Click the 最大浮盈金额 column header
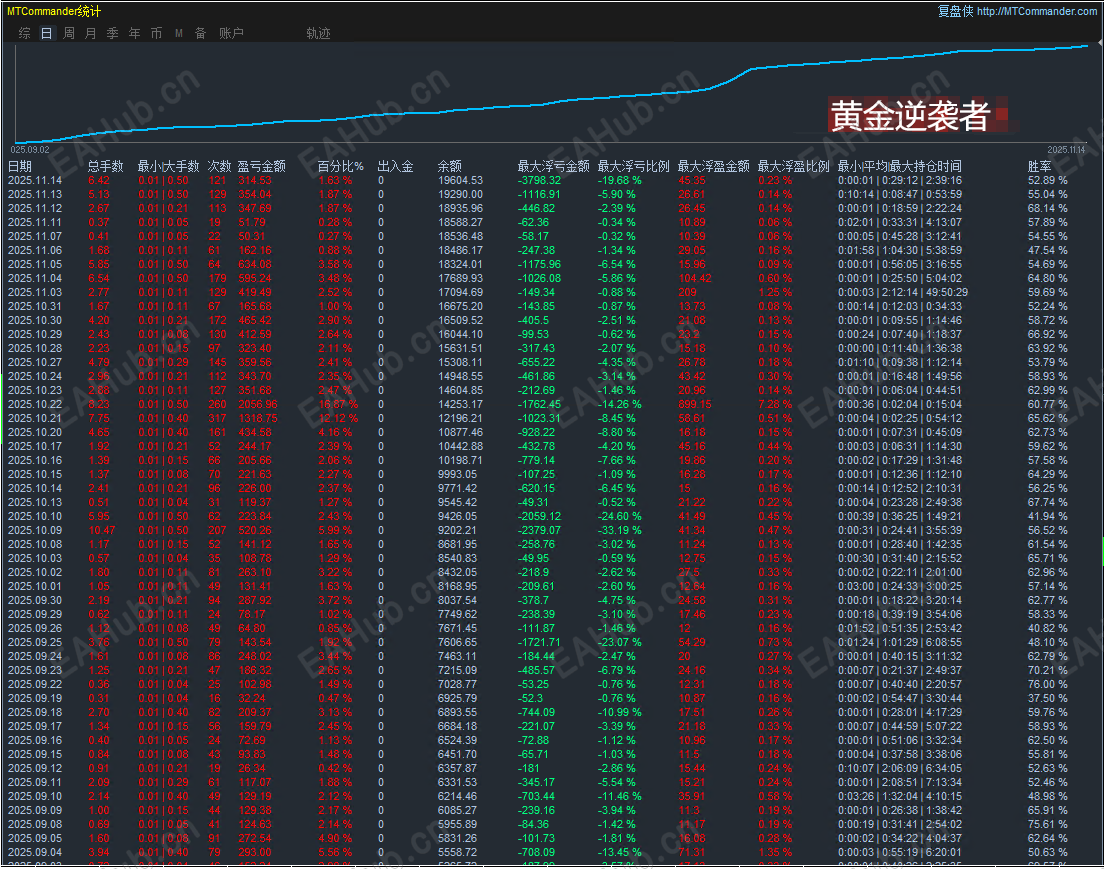This screenshot has height=869, width=1104. (x=713, y=166)
